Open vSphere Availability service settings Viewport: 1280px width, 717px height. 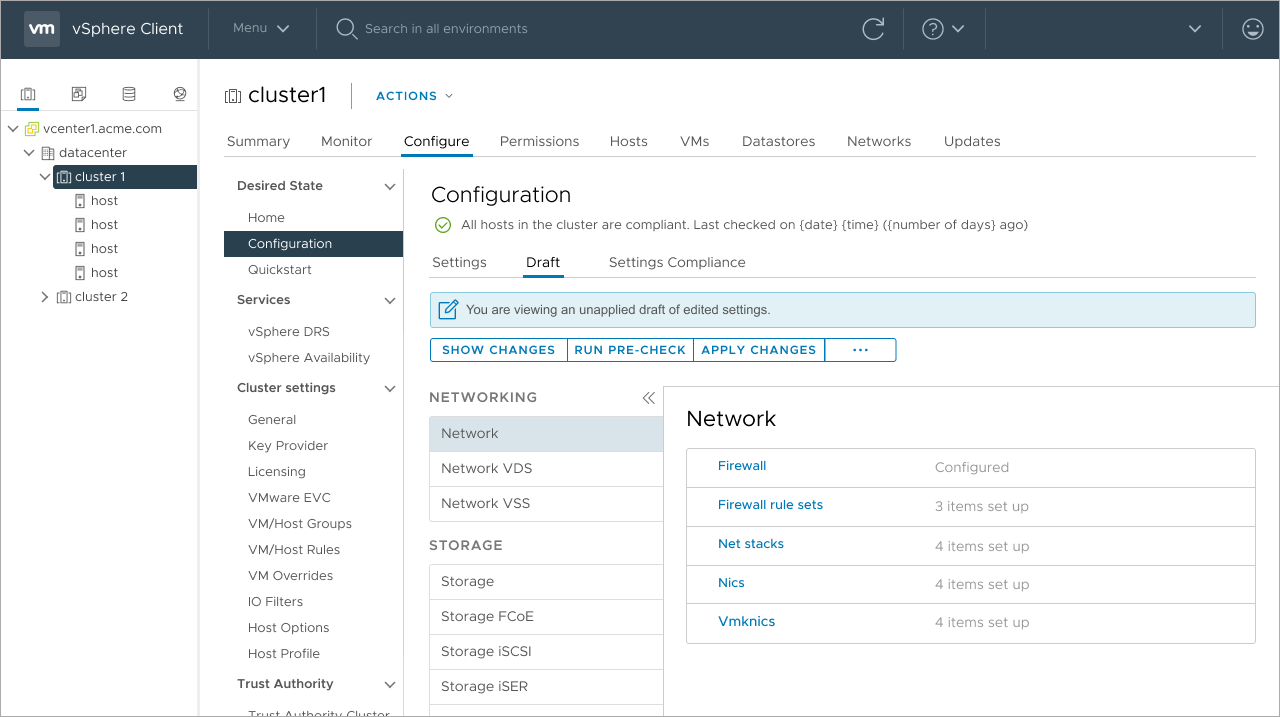click(x=309, y=358)
